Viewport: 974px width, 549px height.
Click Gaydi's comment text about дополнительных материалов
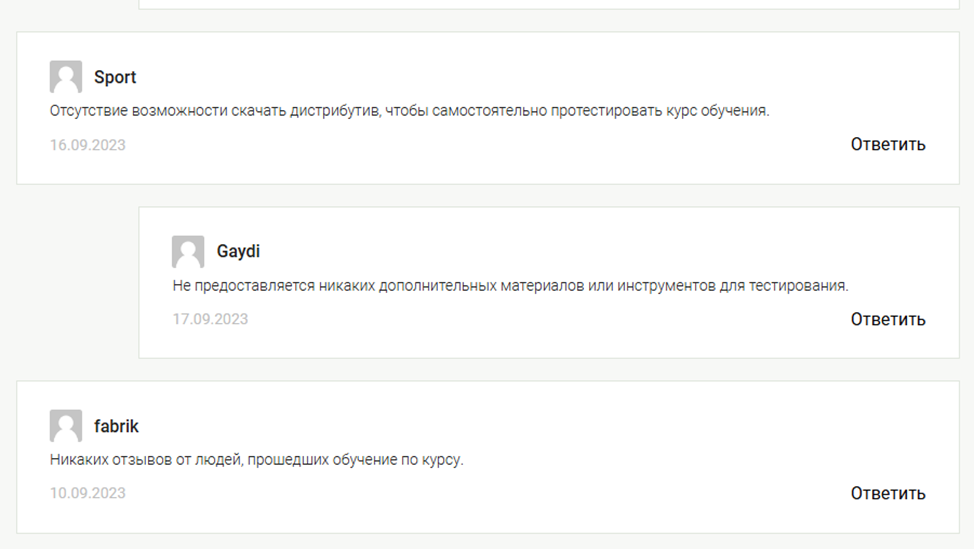(510, 285)
